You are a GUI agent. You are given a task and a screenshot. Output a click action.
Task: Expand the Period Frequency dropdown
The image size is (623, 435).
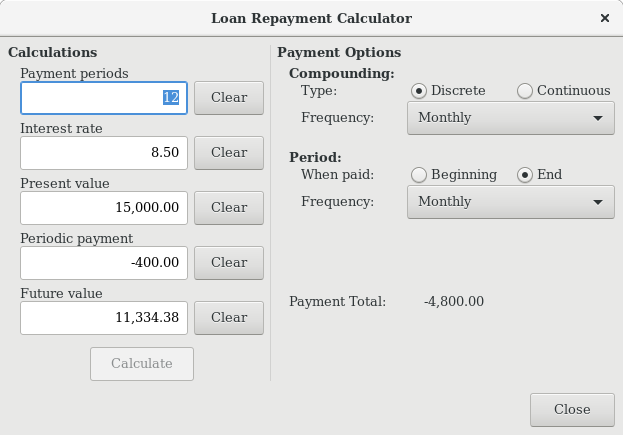pyautogui.click(x=510, y=202)
